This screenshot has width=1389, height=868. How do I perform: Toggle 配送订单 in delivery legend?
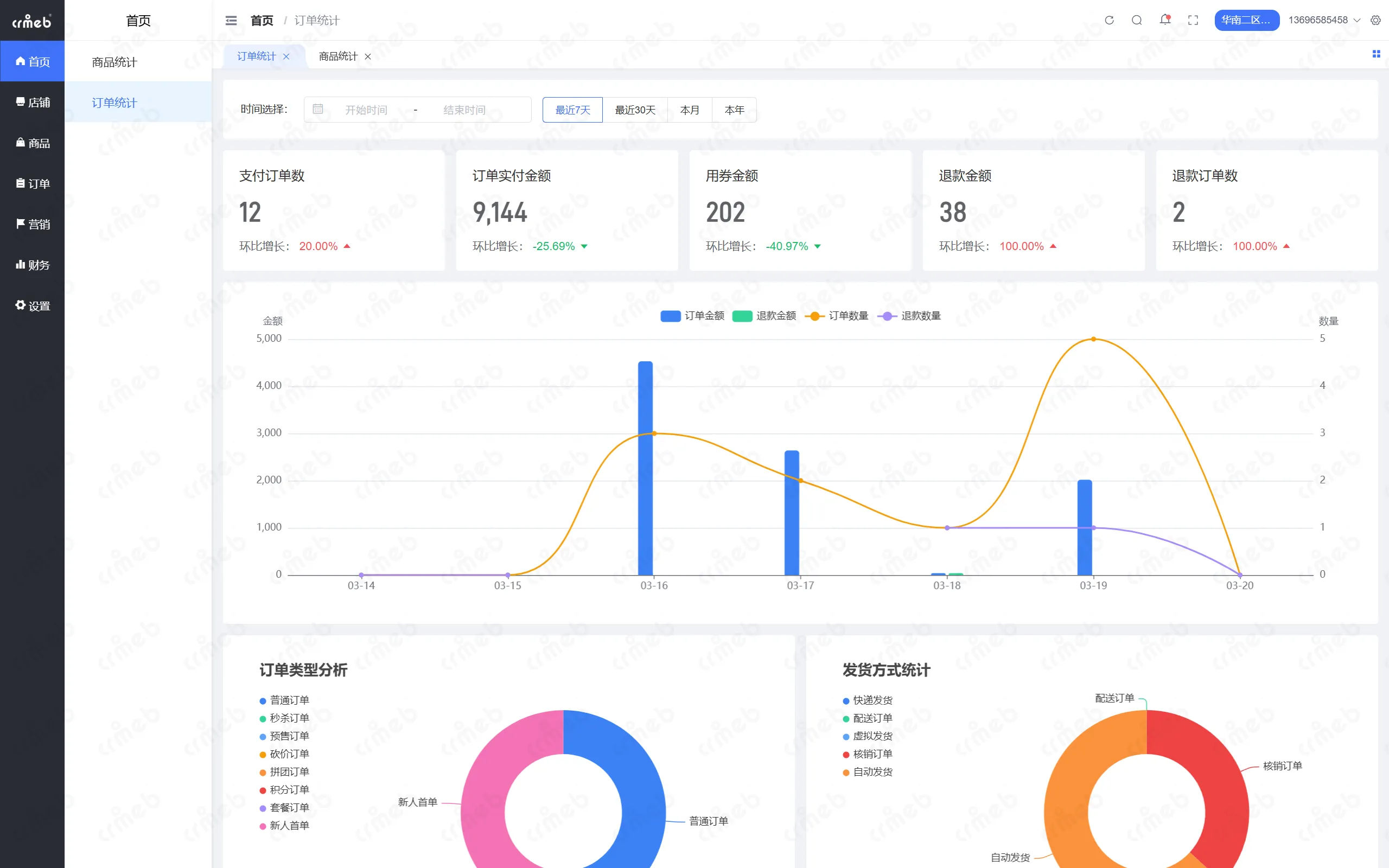pos(867,718)
